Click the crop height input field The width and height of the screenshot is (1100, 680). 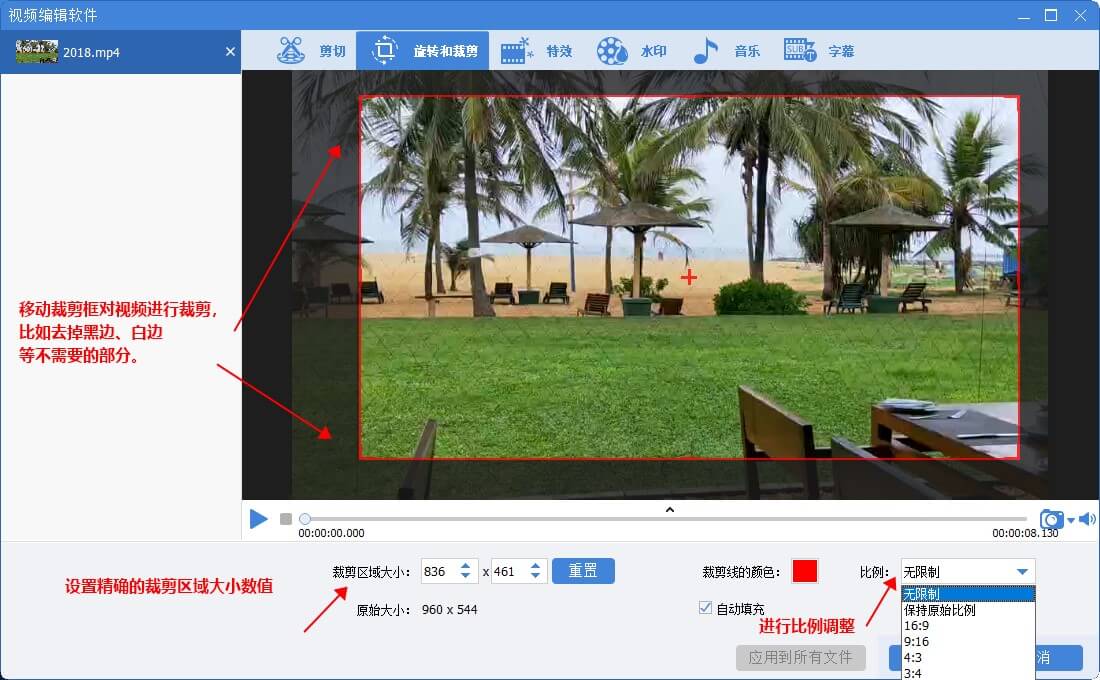pos(510,571)
